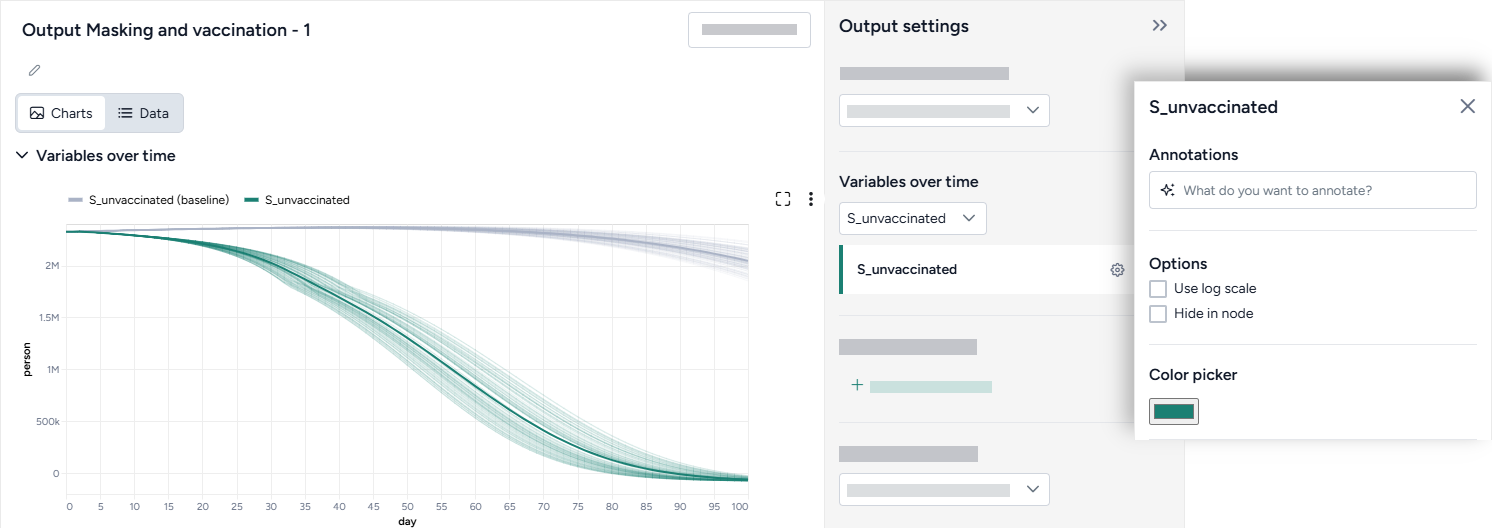Check the Hide in node option
This screenshot has width=1492, height=528.
coord(1158,314)
